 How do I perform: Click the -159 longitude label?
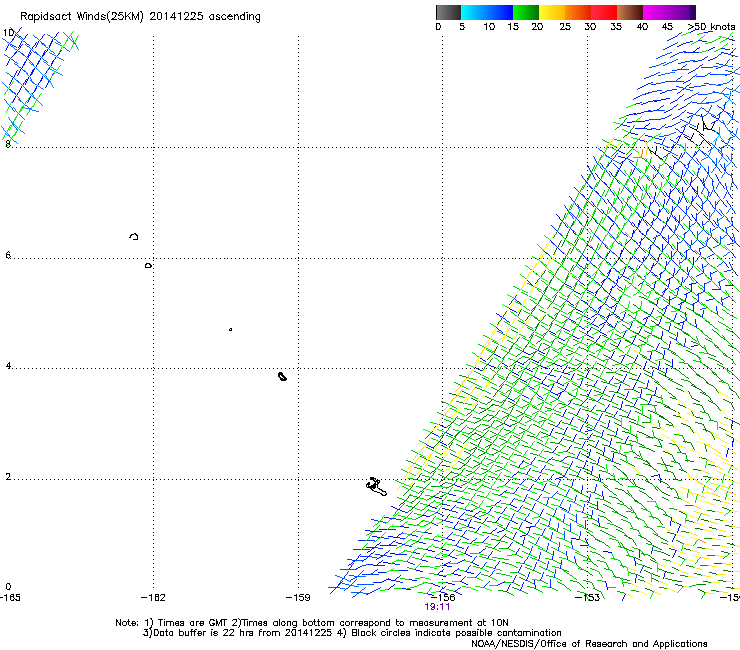(x=298, y=598)
